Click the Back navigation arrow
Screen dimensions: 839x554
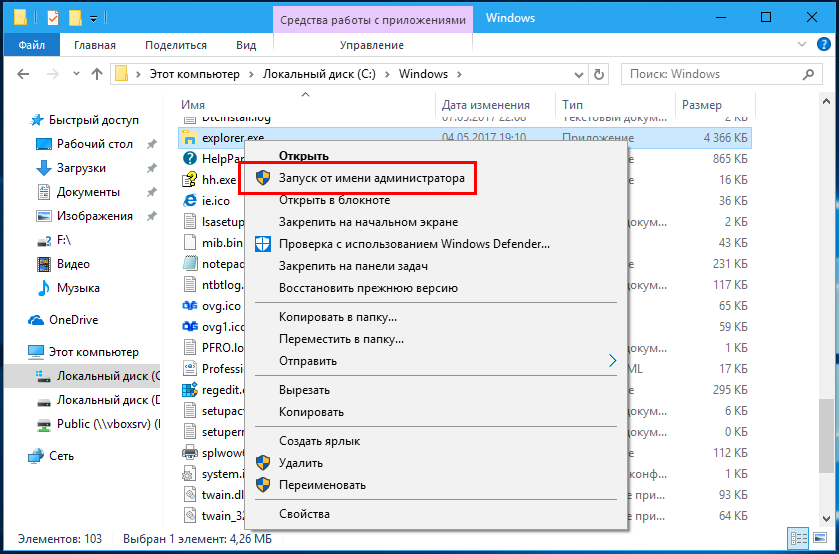click(x=23, y=74)
